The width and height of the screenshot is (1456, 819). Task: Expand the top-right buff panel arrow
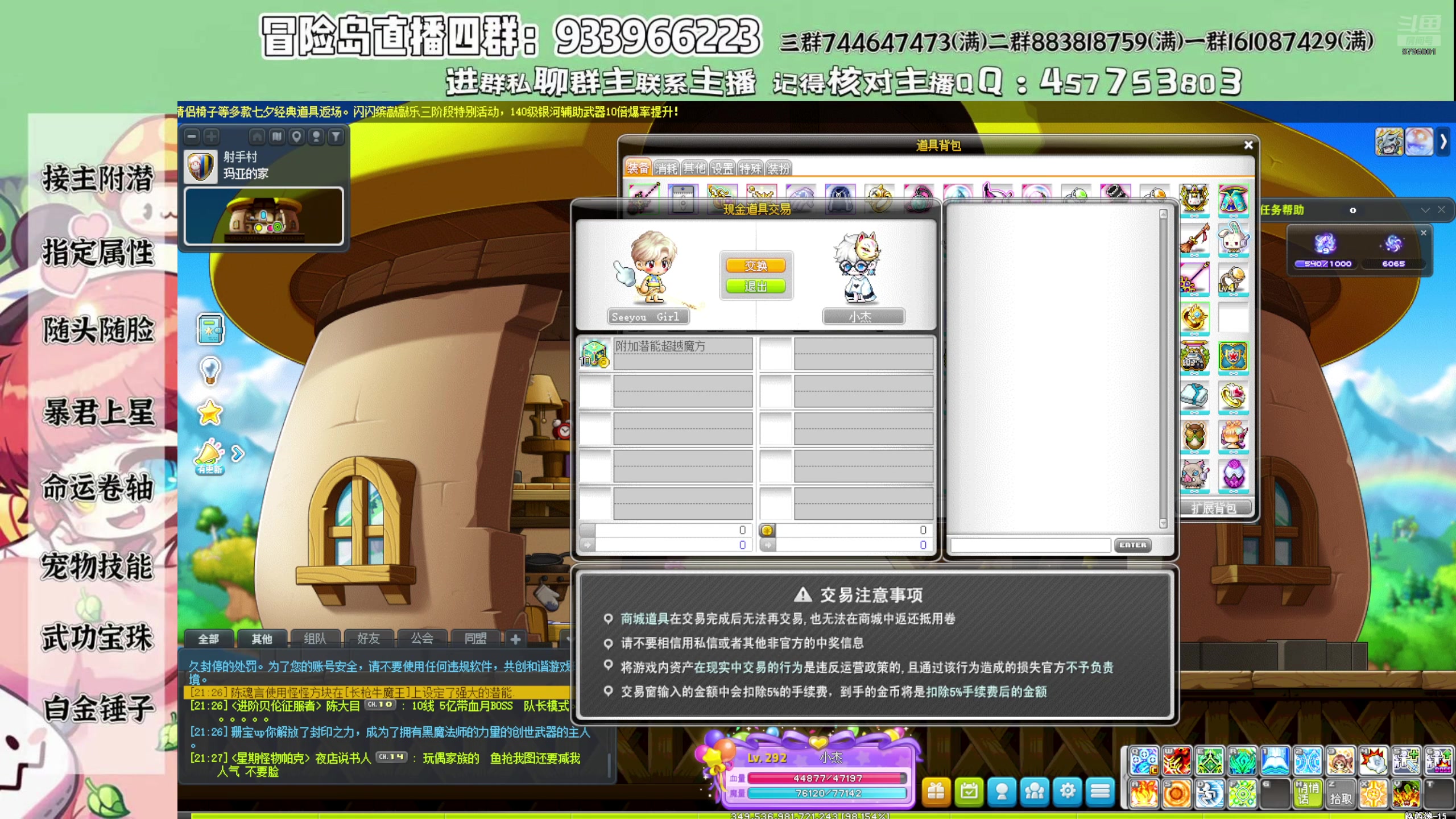coord(1443,142)
